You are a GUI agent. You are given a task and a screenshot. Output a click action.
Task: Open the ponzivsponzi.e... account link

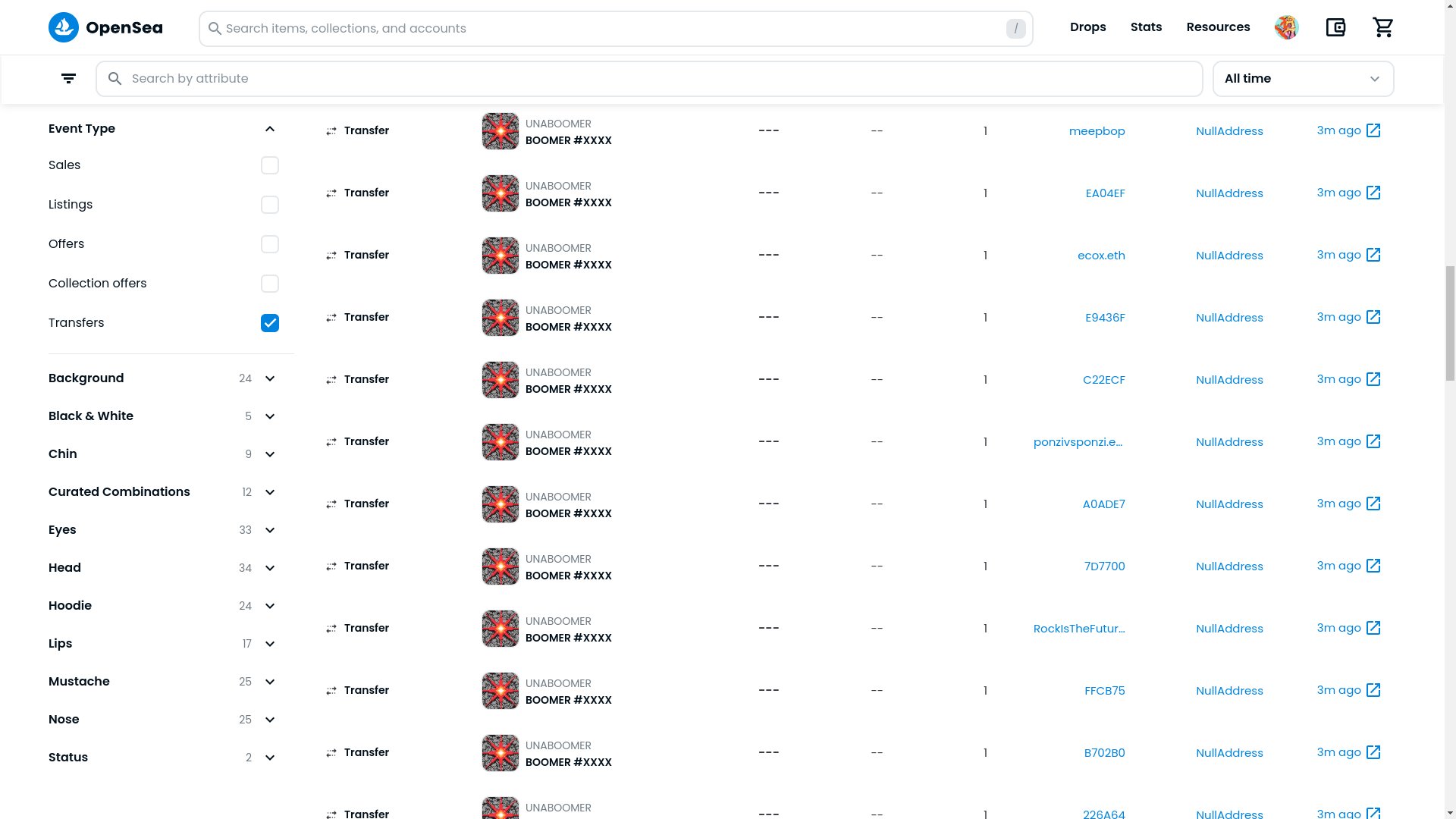[1078, 442]
